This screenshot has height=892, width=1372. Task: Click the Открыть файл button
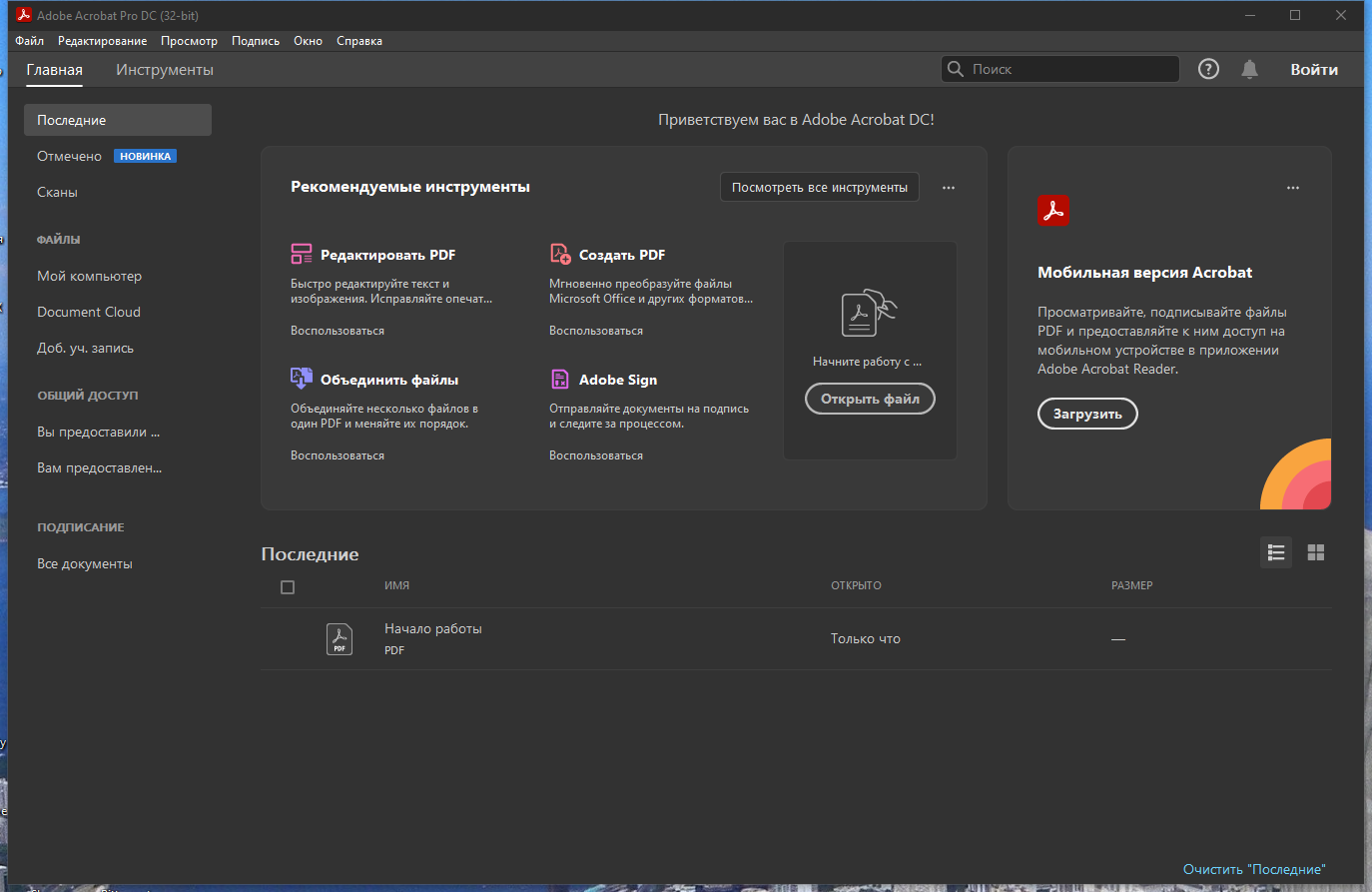pyautogui.click(x=870, y=399)
